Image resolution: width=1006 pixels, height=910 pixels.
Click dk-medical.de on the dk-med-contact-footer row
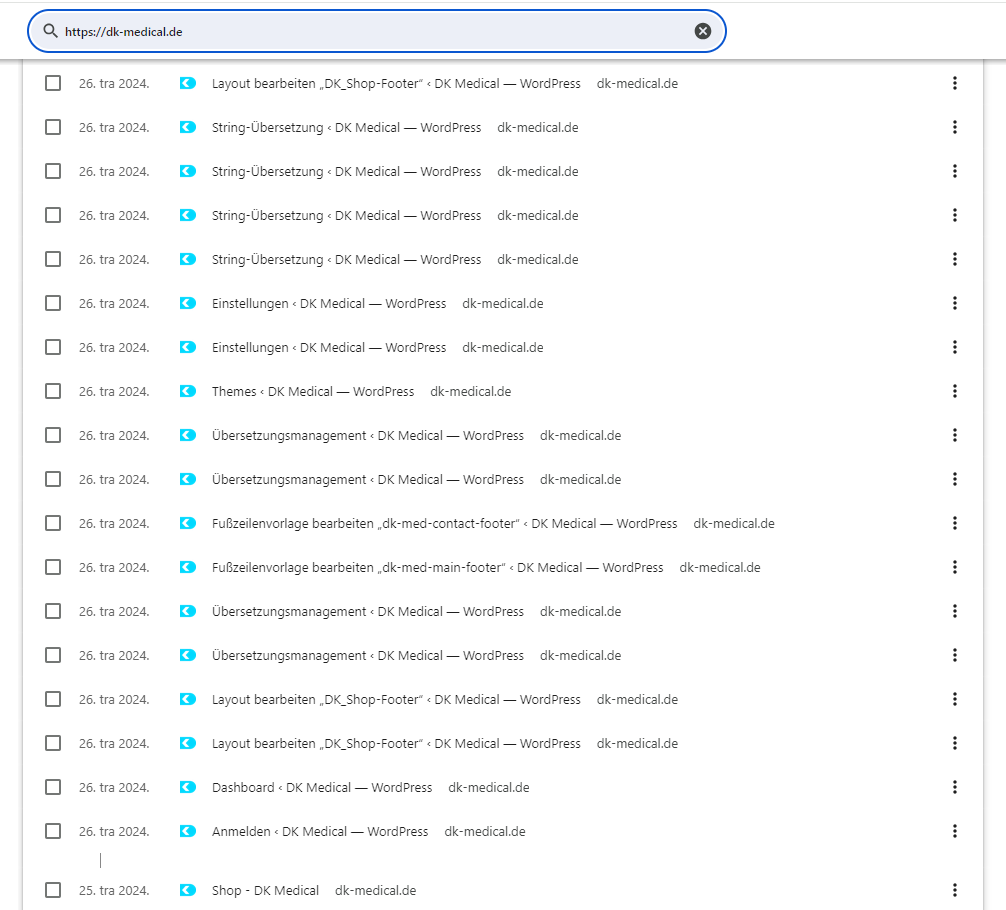pos(734,524)
